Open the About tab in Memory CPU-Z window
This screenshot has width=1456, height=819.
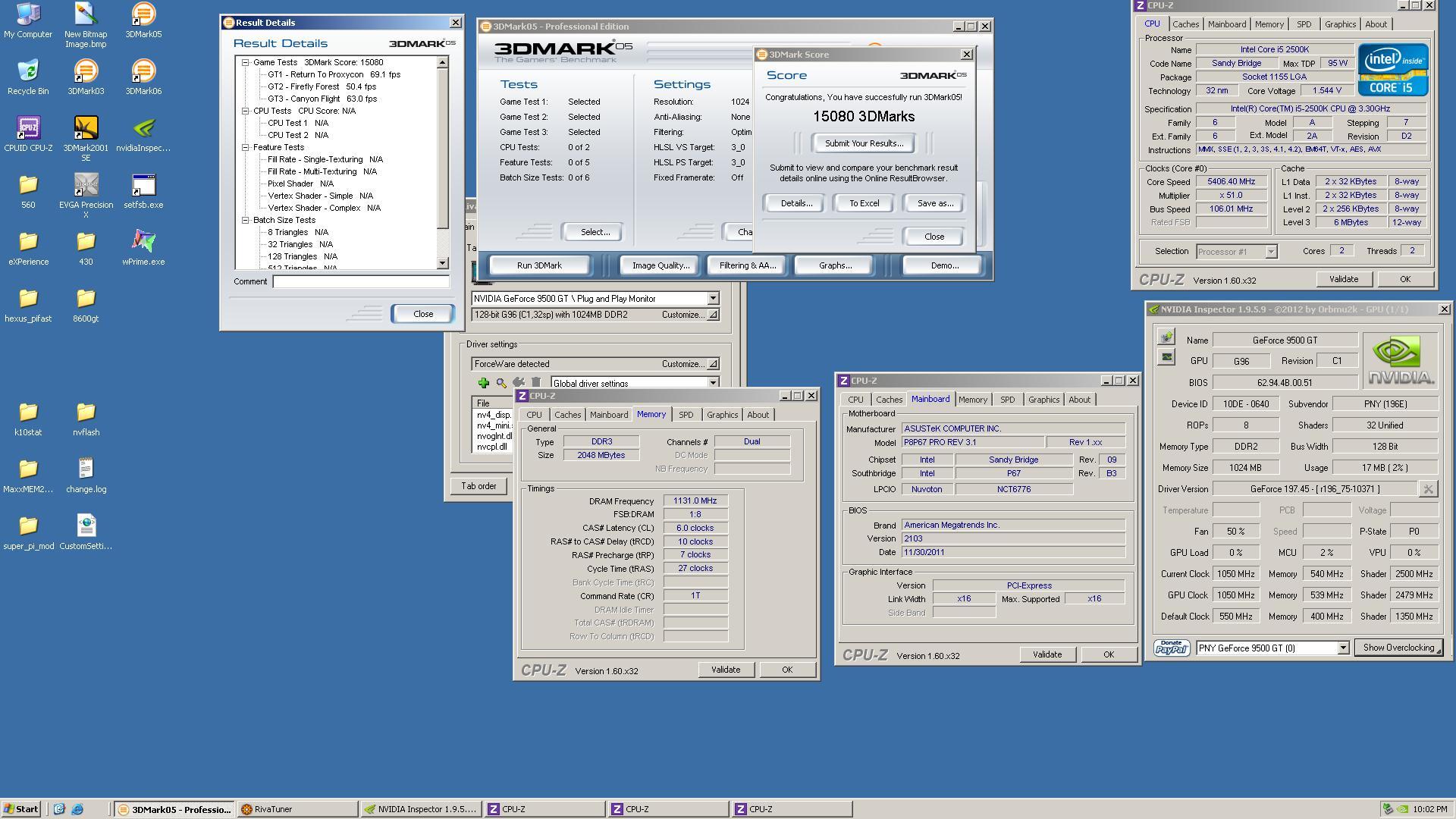coord(758,415)
